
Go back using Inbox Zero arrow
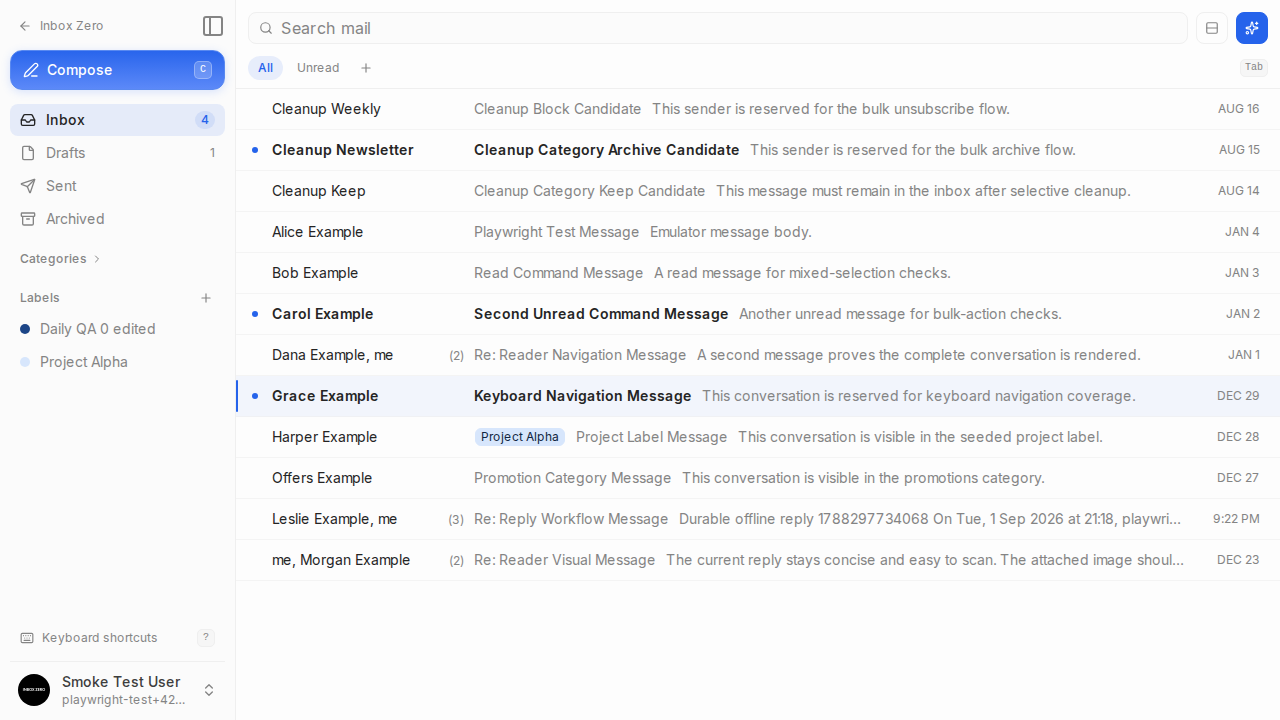click(x=61, y=26)
